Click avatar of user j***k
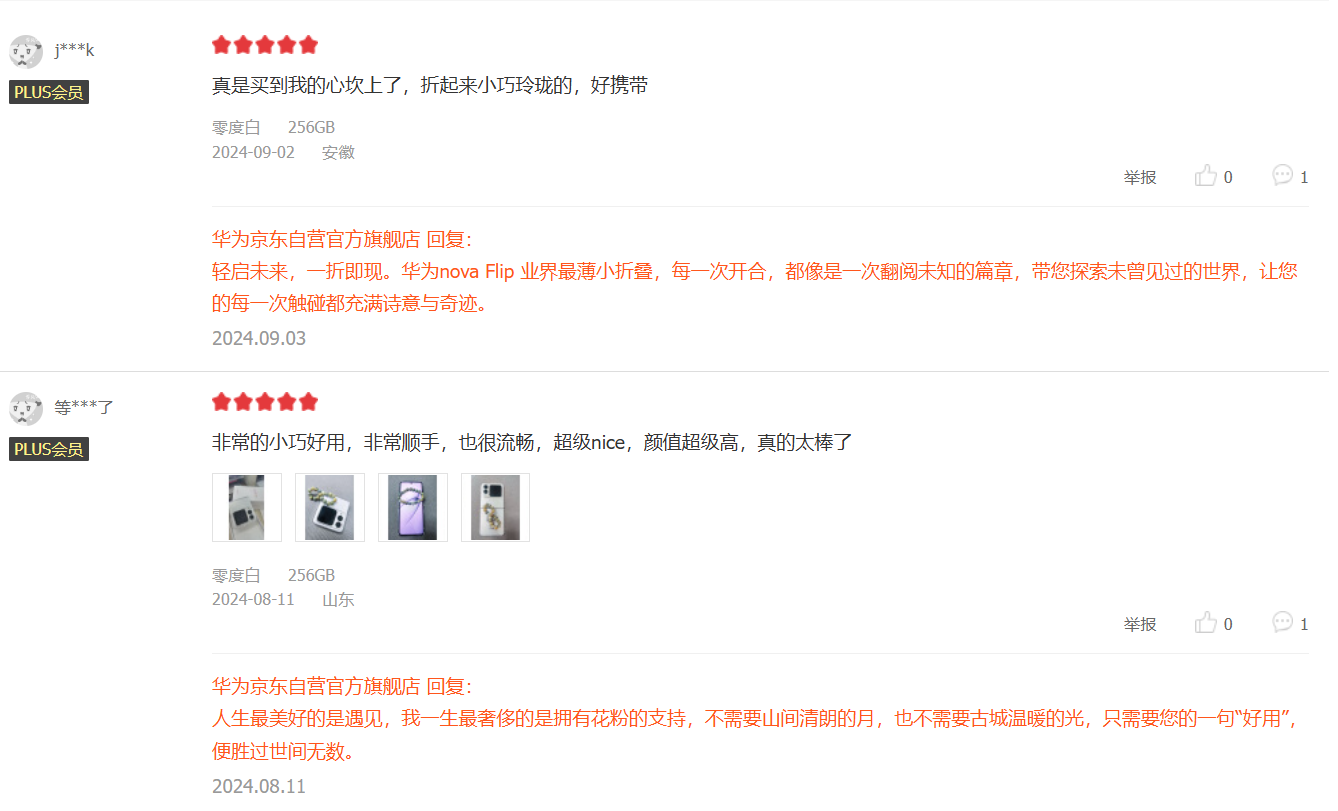This screenshot has width=1338, height=811. 26,51
